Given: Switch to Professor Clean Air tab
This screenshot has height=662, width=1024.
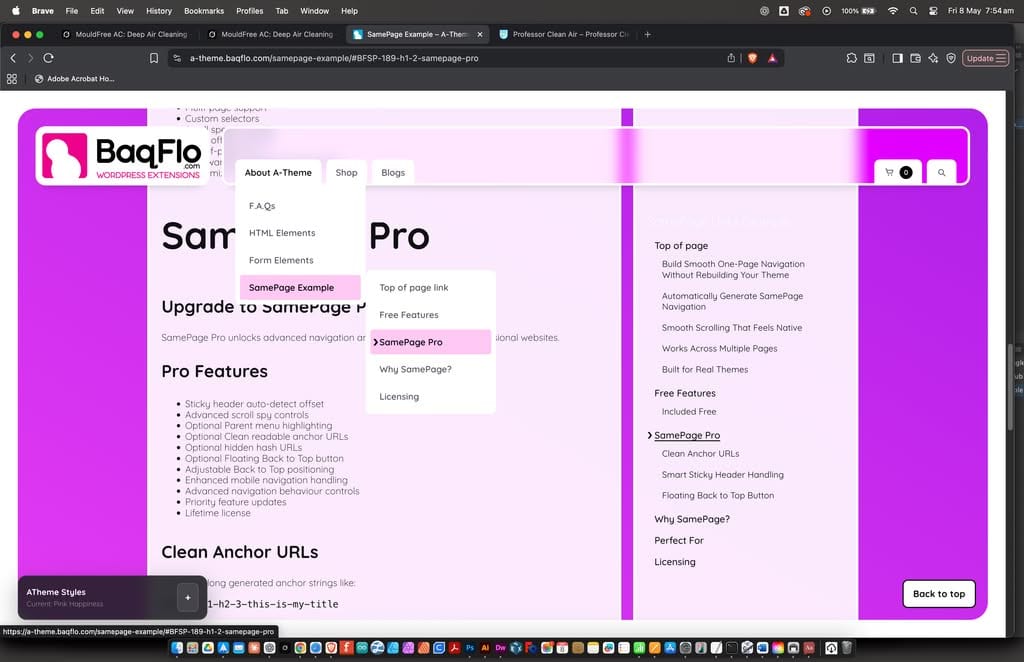Looking at the screenshot, I should (566, 34).
